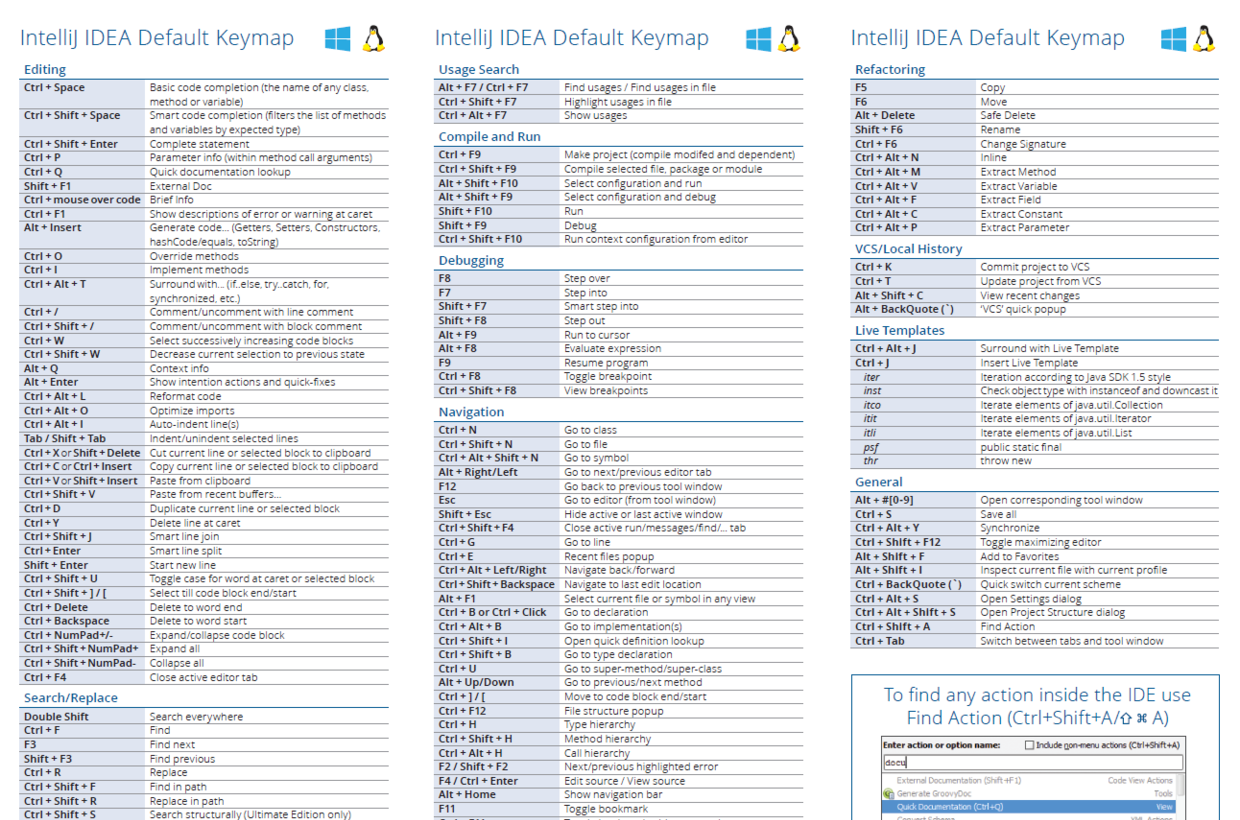This screenshot has height=820, width=1240.
Task: Click the 'Extract Method' description
Action: [1018, 172]
